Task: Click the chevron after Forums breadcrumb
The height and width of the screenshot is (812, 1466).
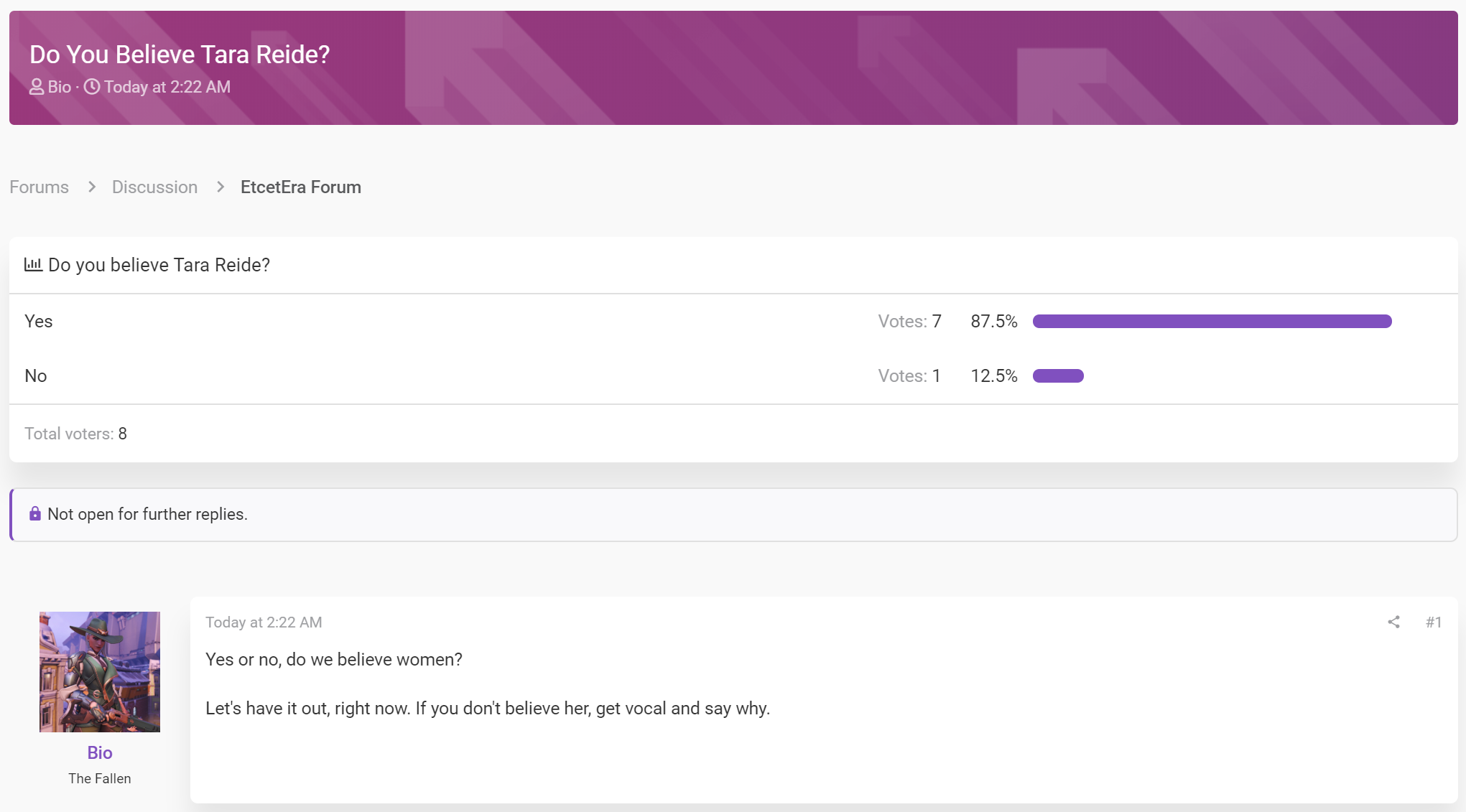Action: (91, 187)
